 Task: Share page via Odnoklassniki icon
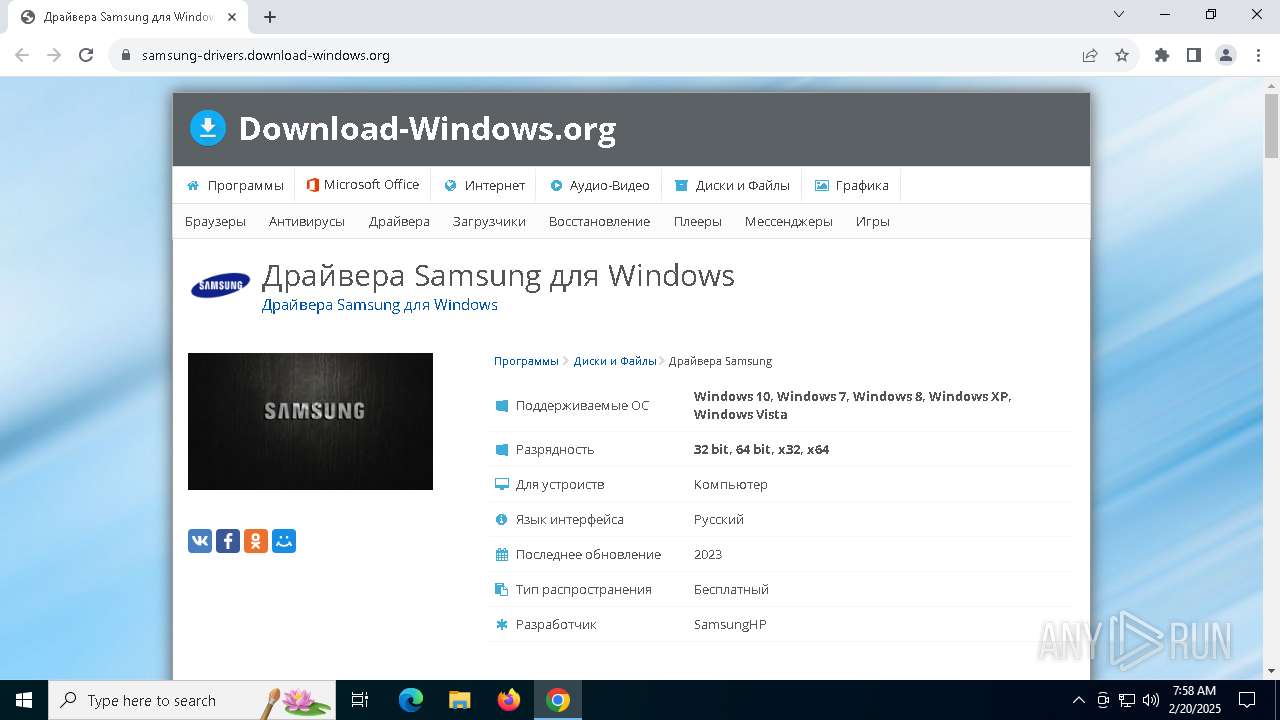(256, 541)
